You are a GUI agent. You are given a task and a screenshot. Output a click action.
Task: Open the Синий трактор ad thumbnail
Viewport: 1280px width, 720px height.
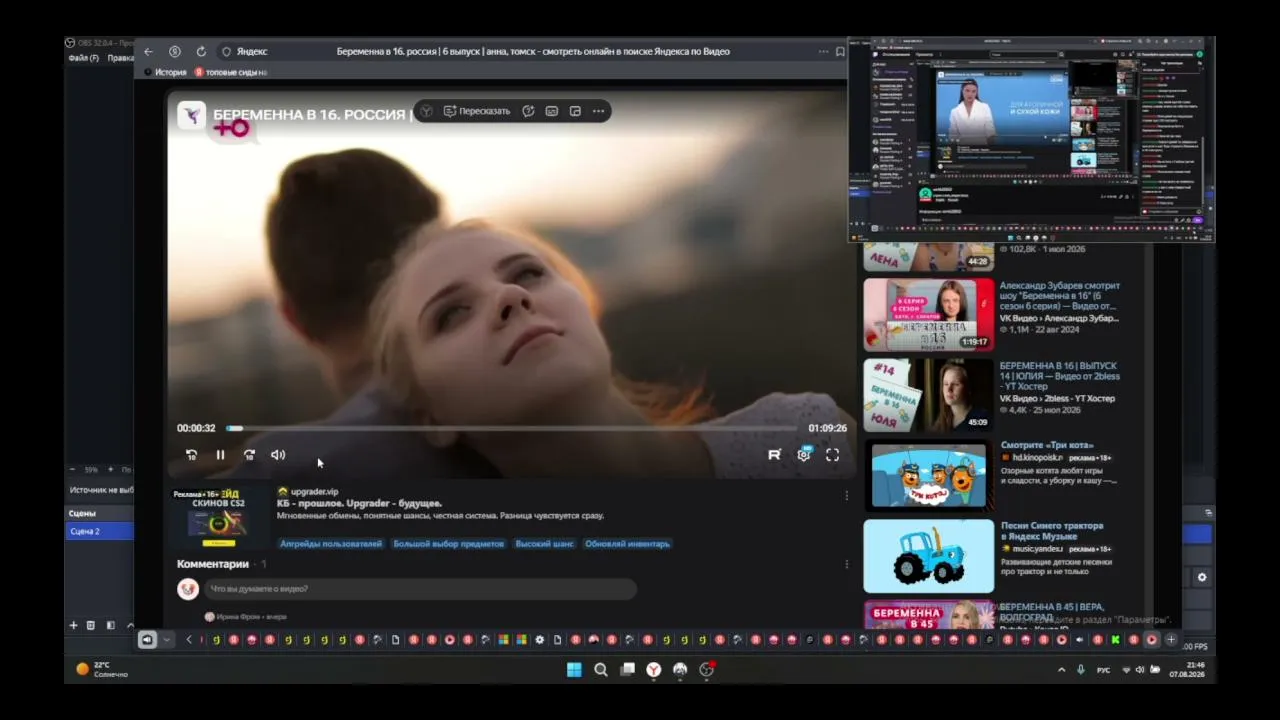point(929,556)
